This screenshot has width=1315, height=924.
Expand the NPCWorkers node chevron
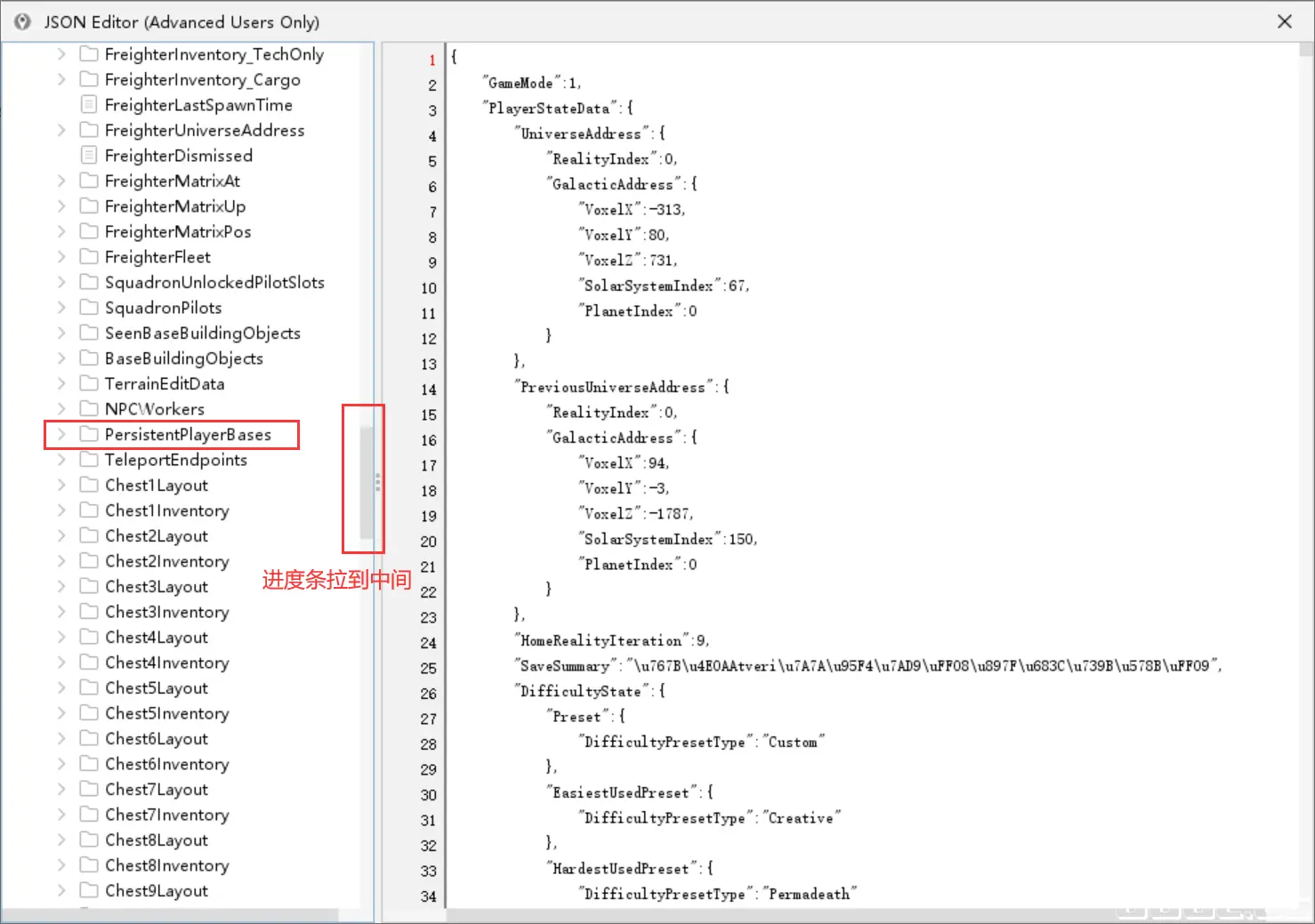[x=61, y=409]
